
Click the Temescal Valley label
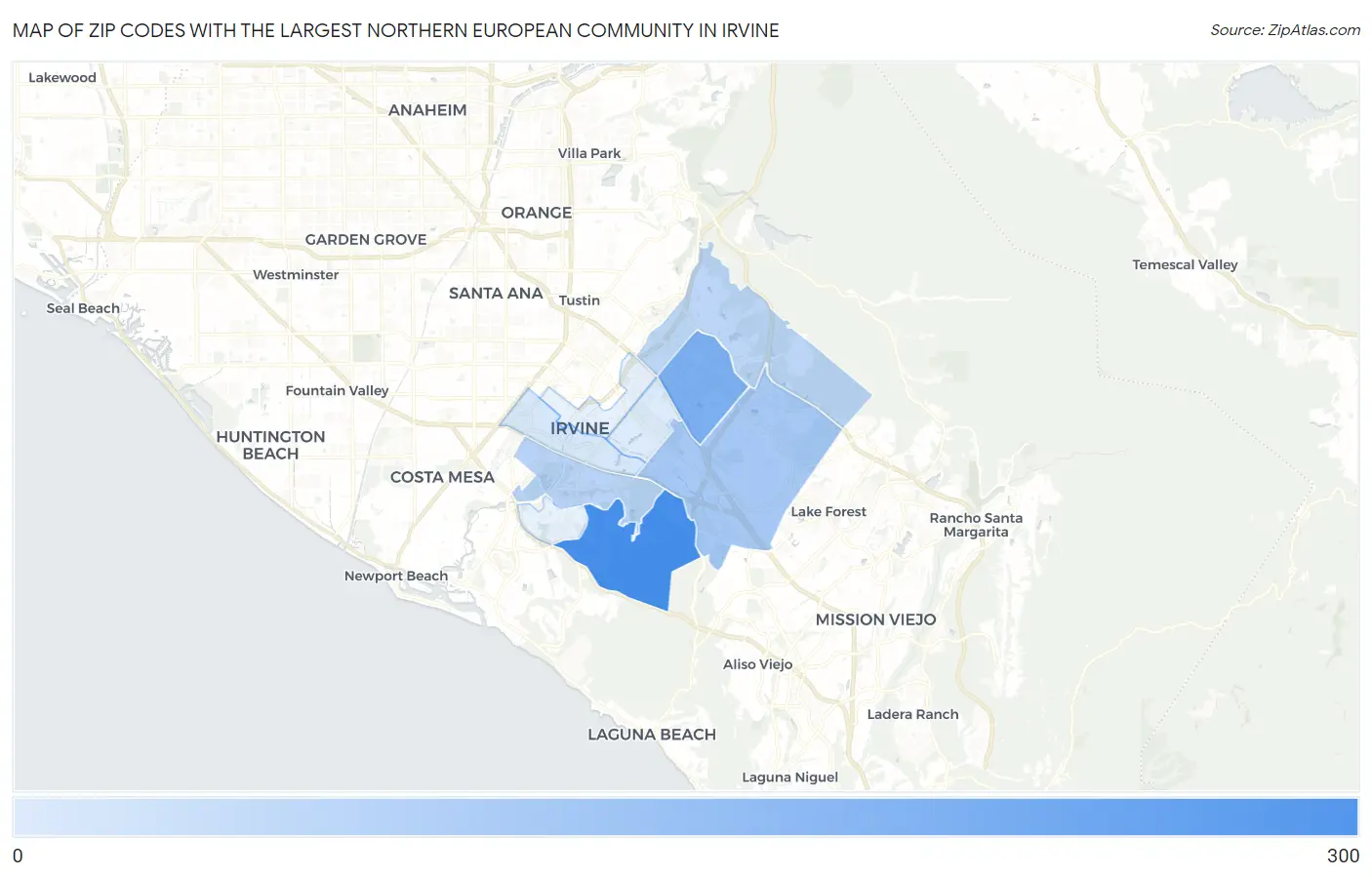(1185, 264)
